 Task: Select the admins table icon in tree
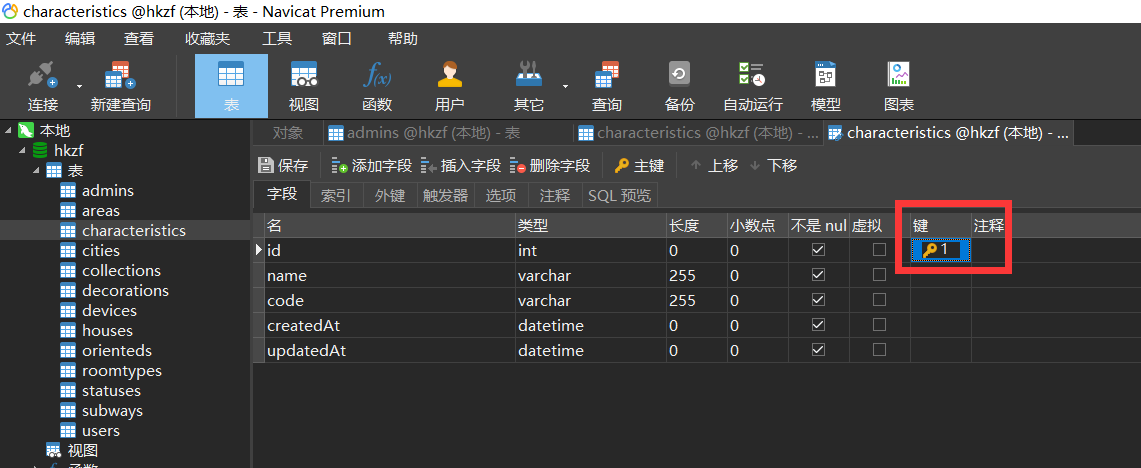(x=68, y=191)
